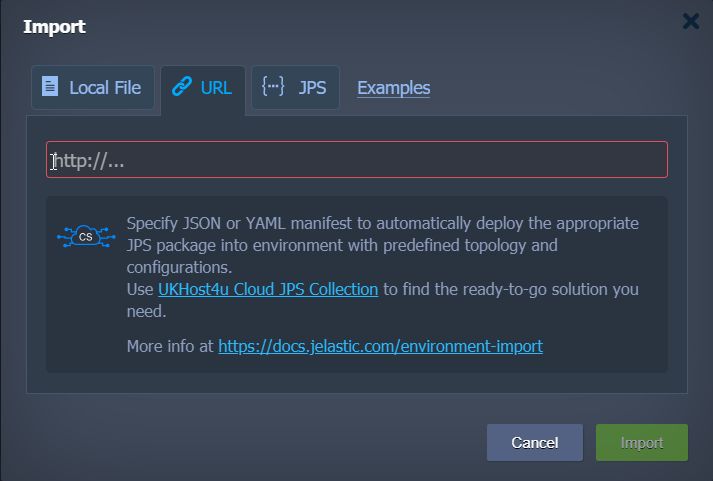Follow the docs.jelastic.com environment-import link
Screen dimensions: 713x481
tap(380, 346)
